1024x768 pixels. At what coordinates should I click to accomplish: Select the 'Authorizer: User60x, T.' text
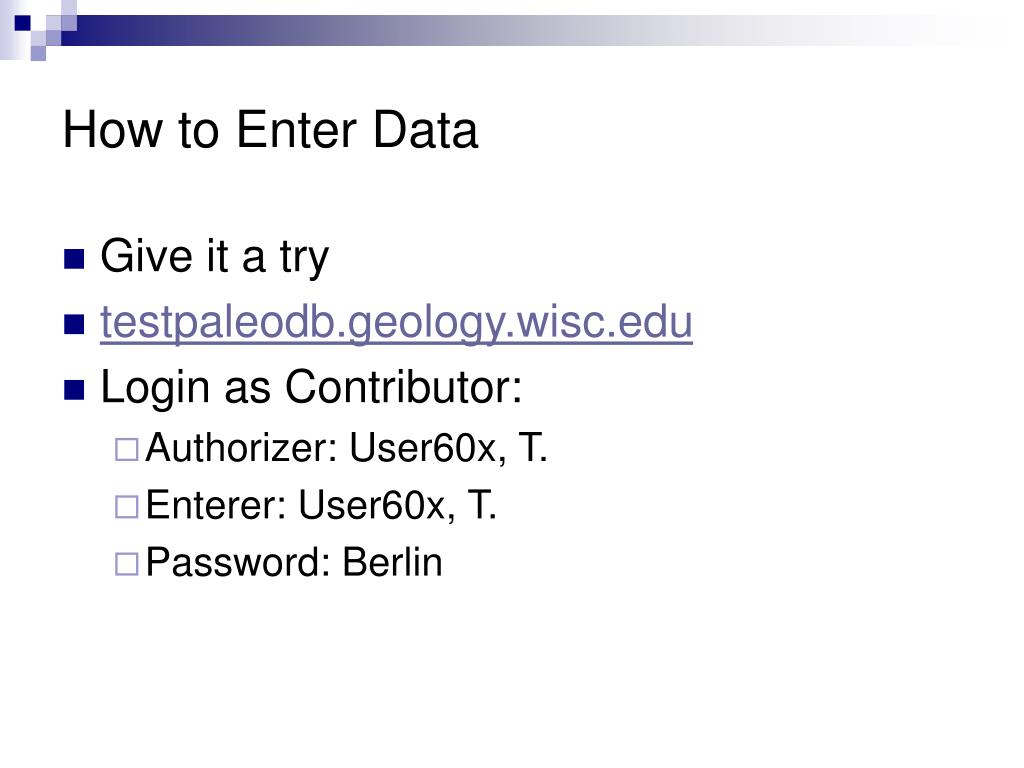346,448
